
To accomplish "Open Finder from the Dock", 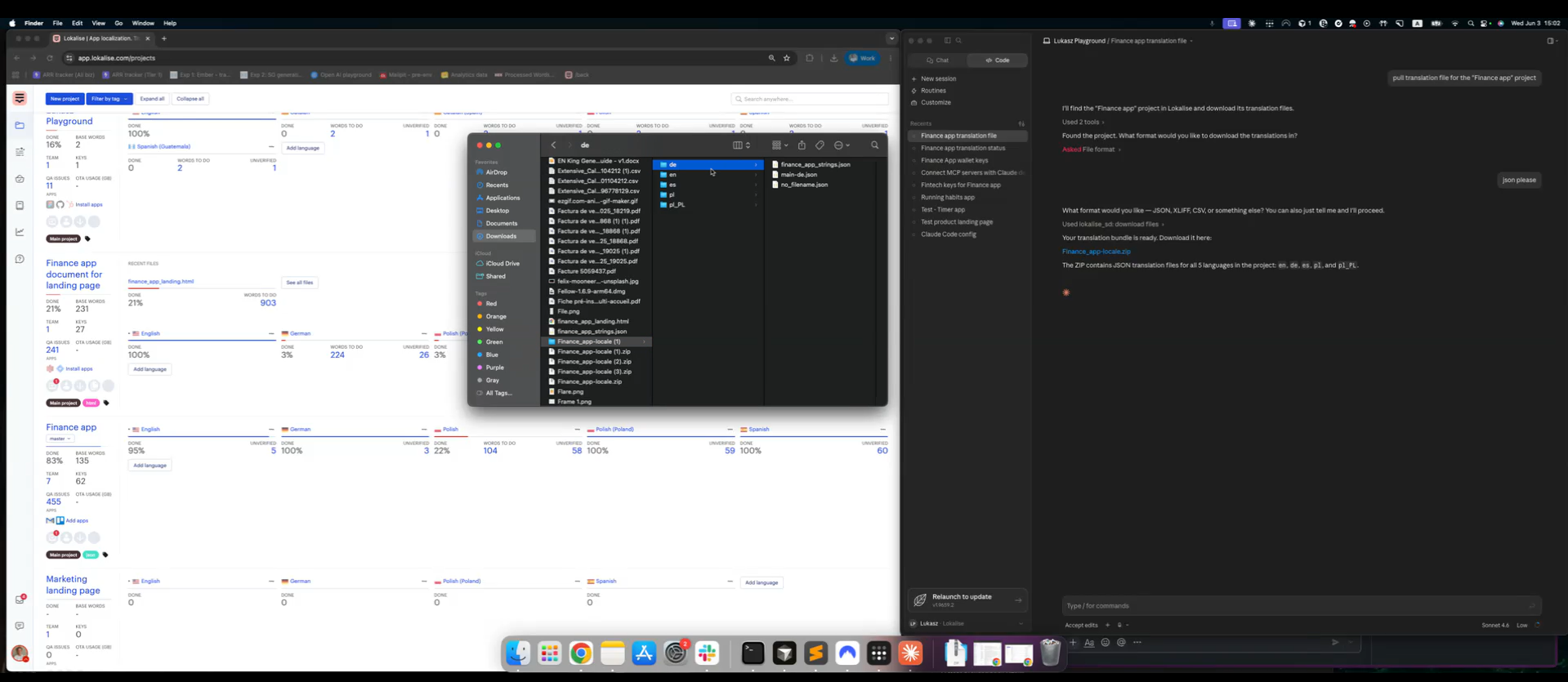I will [x=518, y=653].
